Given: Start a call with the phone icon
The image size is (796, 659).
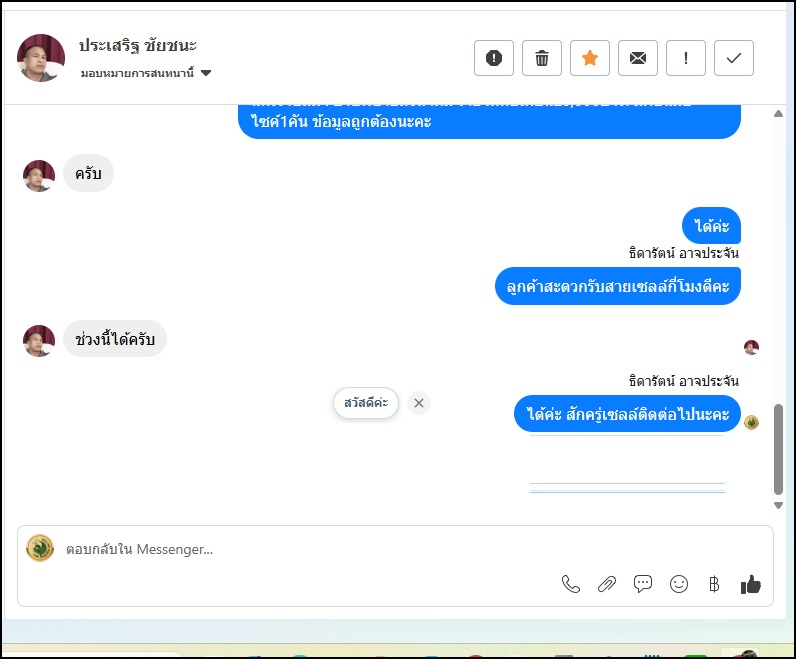Looking at the screenshot, I should tap(571, 584).
